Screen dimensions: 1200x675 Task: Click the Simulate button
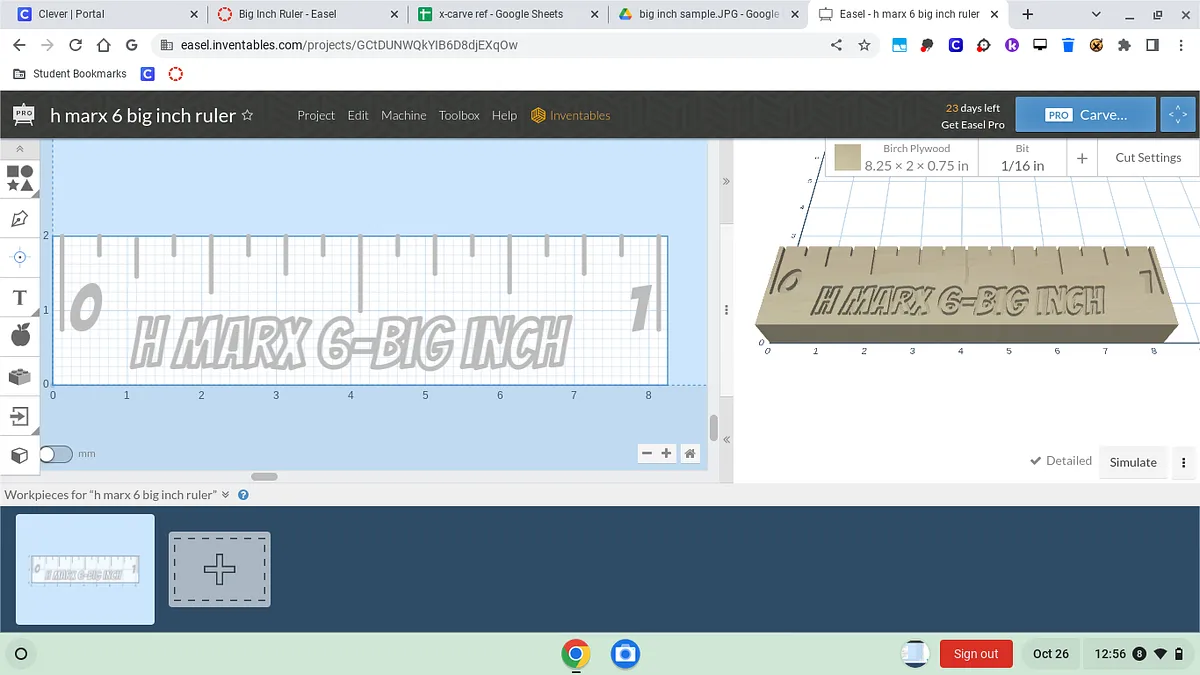point(1133,462)
